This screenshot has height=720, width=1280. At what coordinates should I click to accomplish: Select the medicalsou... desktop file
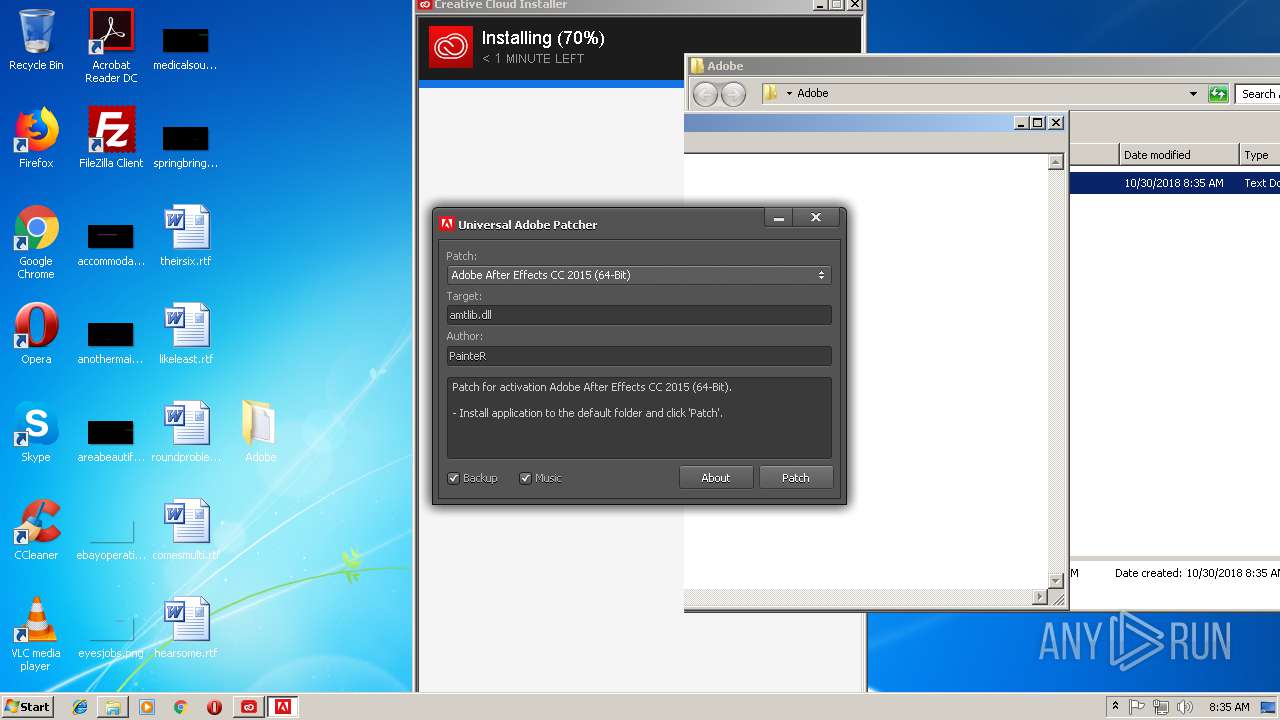tap(186, 46)
